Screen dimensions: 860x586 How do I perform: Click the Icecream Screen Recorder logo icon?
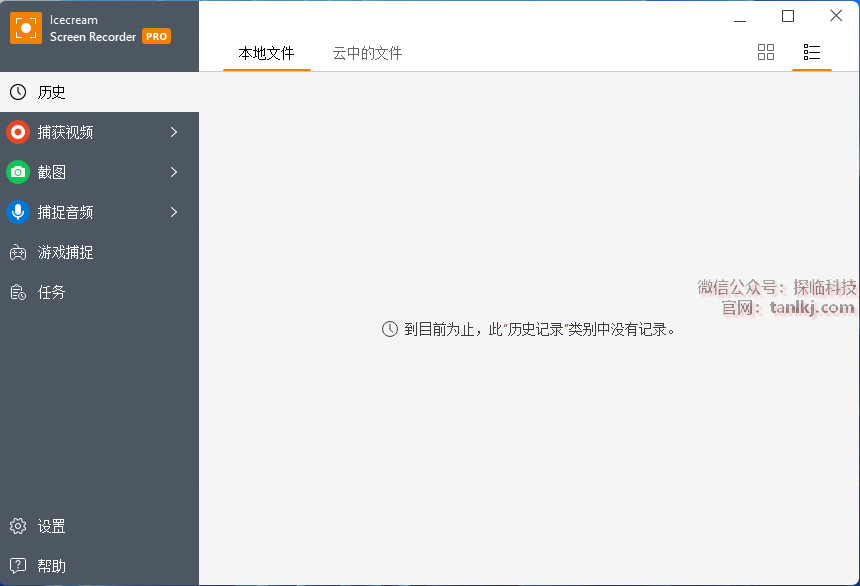(26, 28)
